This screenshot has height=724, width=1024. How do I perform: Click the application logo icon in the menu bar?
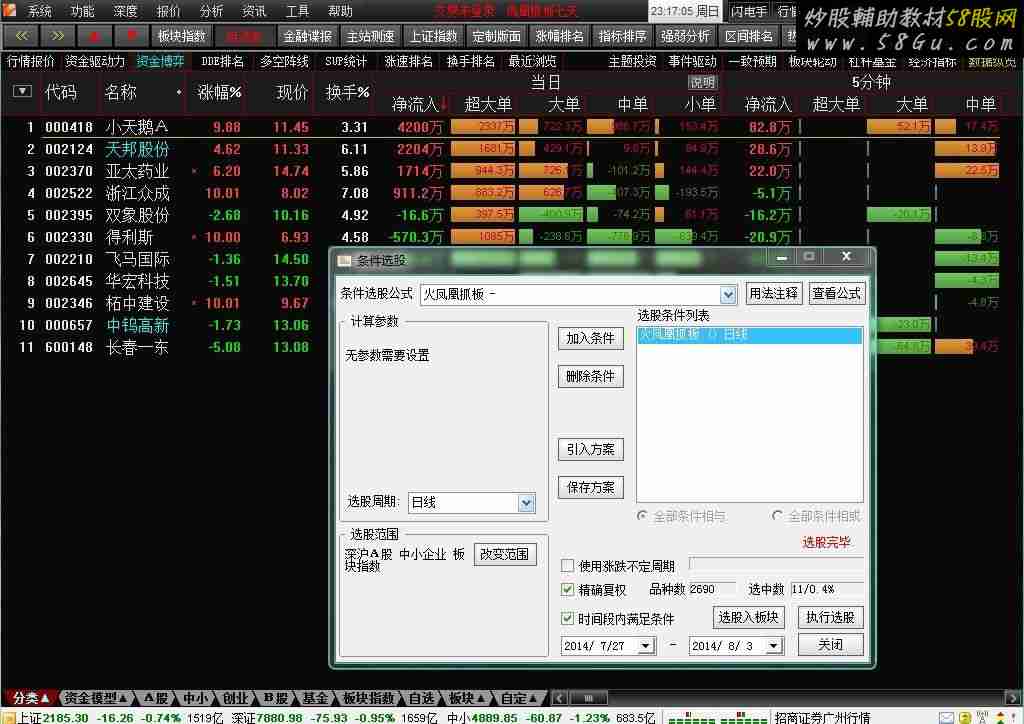10,10
